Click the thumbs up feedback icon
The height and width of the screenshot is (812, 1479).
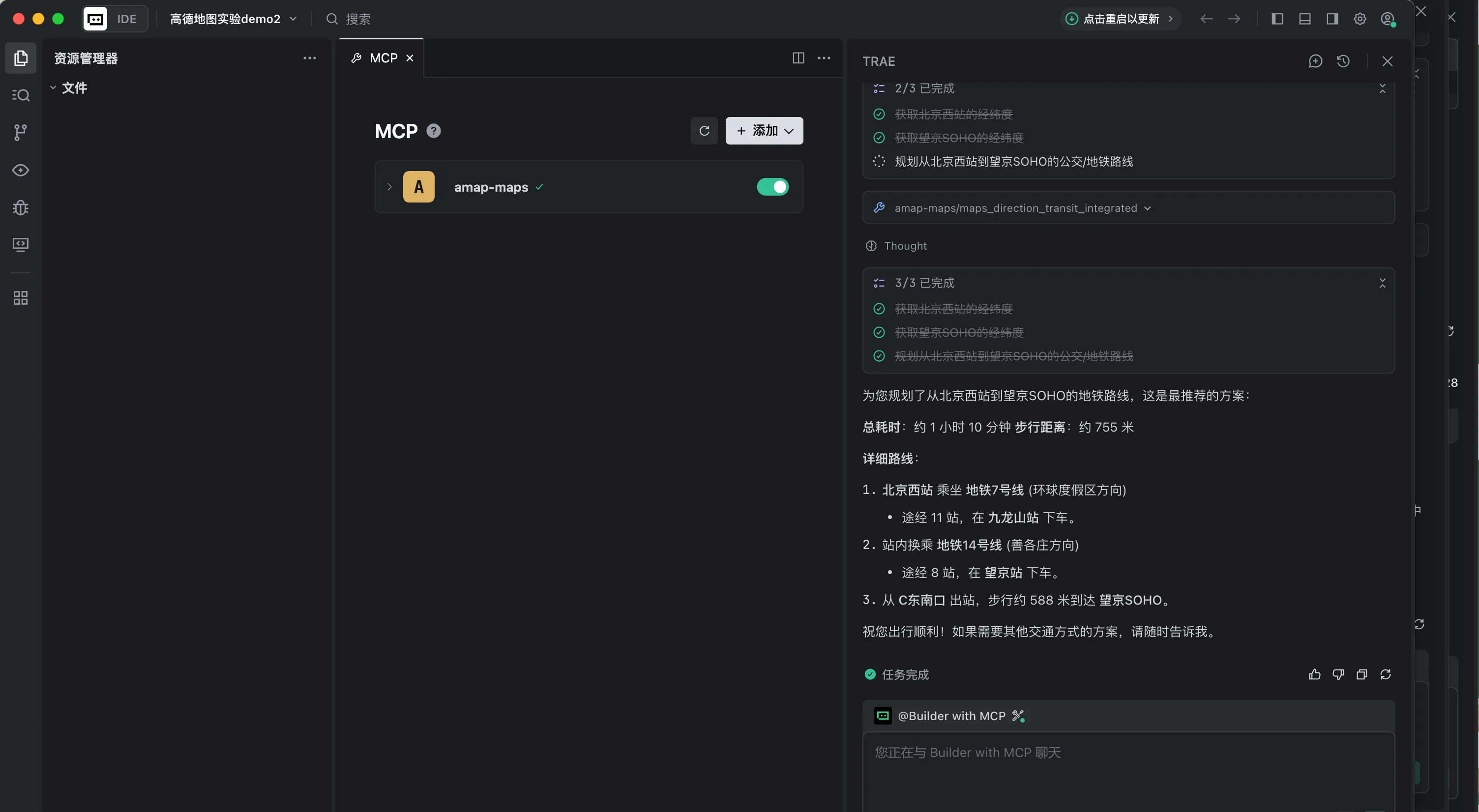pyautogui.click(x=1314, y=674)
